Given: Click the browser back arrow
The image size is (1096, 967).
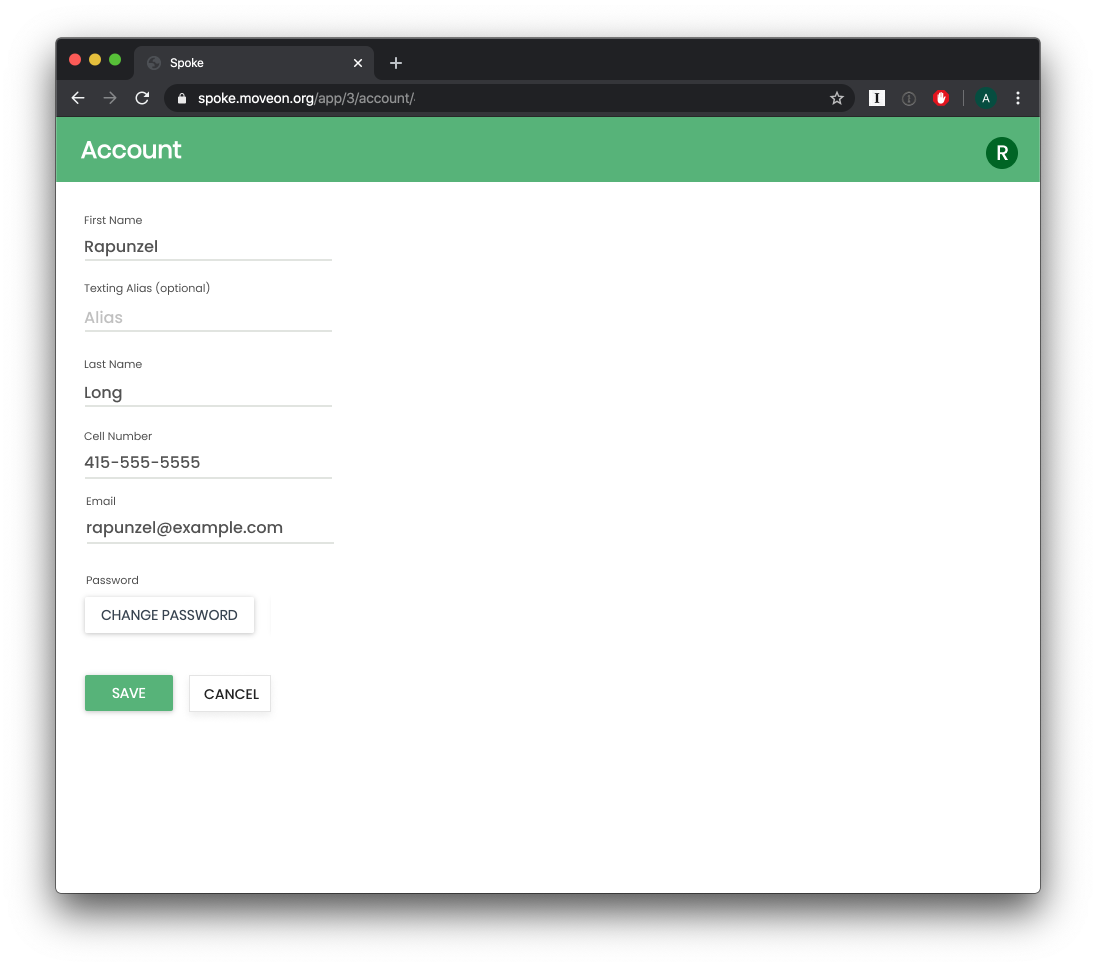Looking at the screenshot, I should [78, 99].
